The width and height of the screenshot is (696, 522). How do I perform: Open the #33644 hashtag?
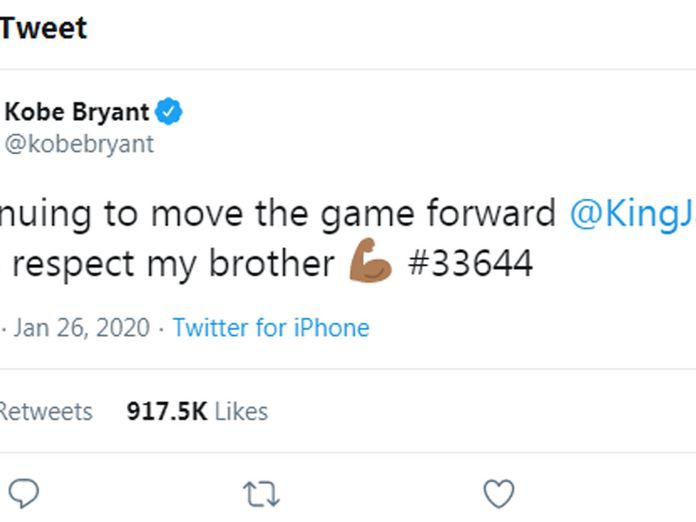(470, 263)
